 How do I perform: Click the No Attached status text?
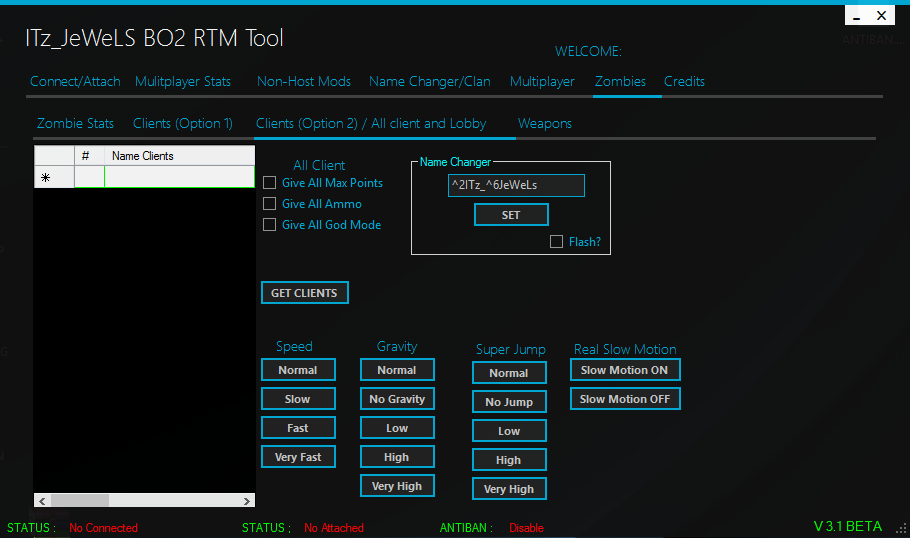pyautogui.click(x=334, y=528)
